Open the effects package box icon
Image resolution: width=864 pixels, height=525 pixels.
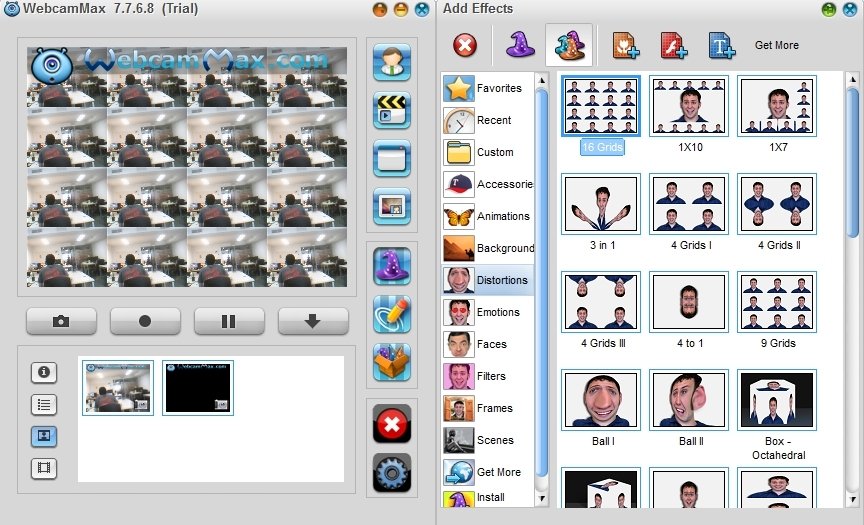[392, 362]
